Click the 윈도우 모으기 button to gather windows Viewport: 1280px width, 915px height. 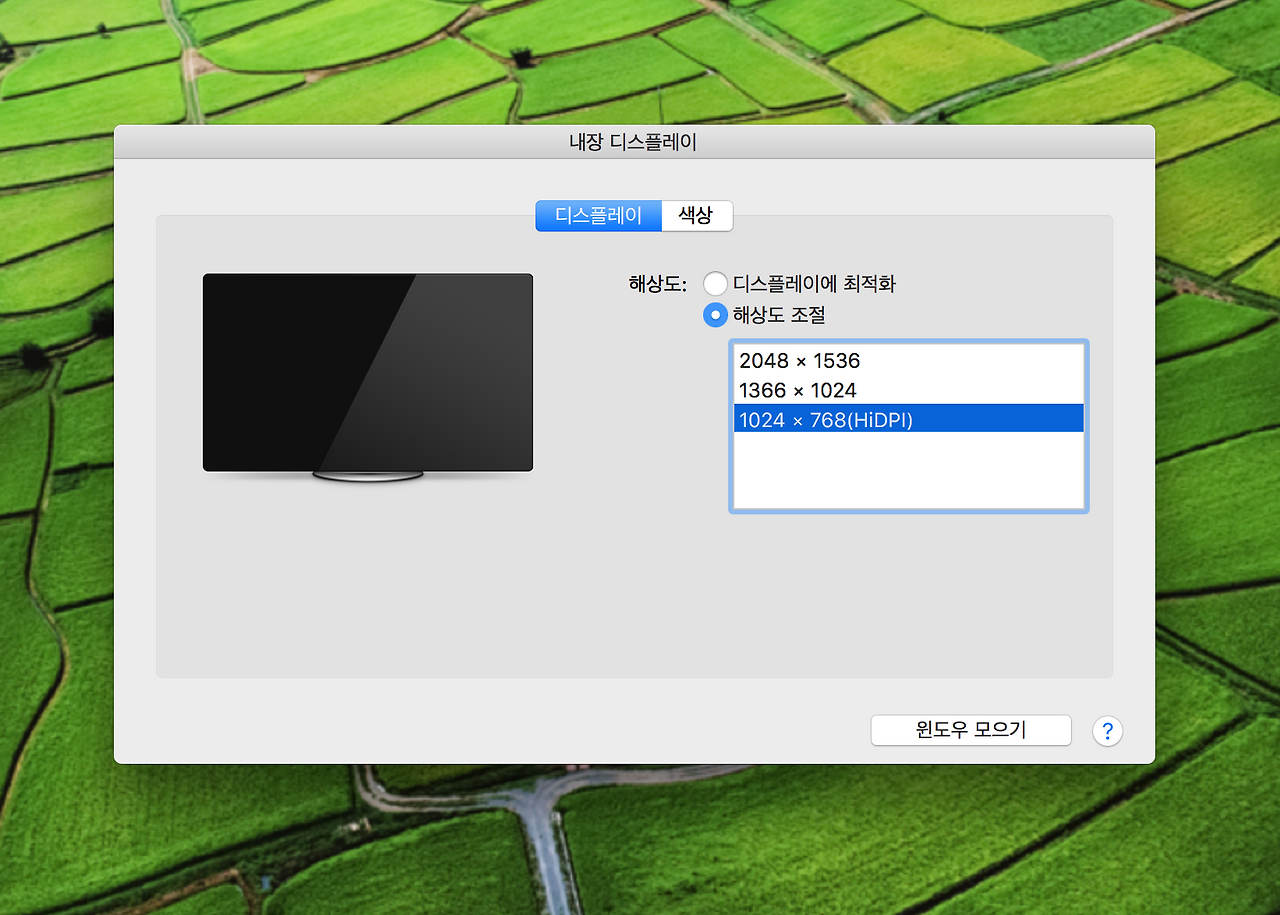(970, 730)
